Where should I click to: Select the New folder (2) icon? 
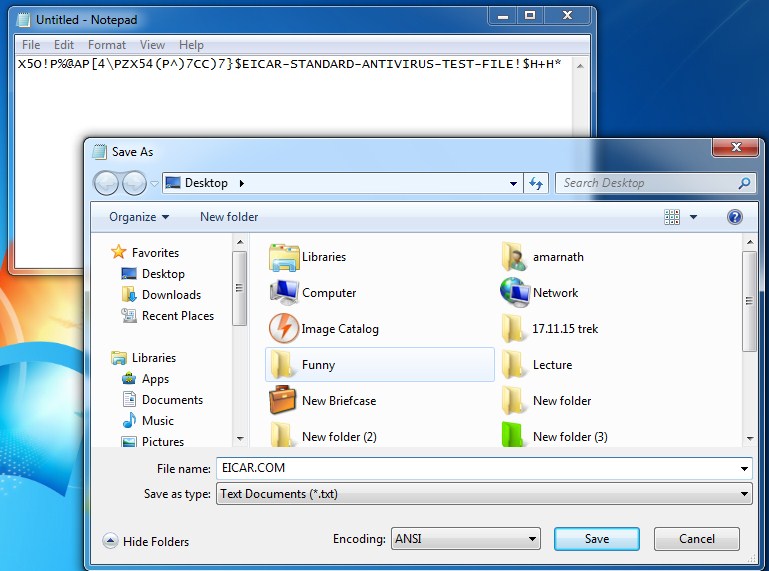[x=284, y=435]
